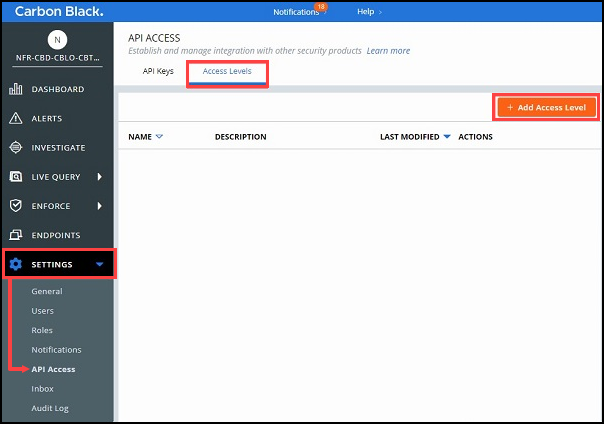This screenshot has height=424, width=604.
Task: Click the Settings sidebar label
Action: click(x=52, y=265)
